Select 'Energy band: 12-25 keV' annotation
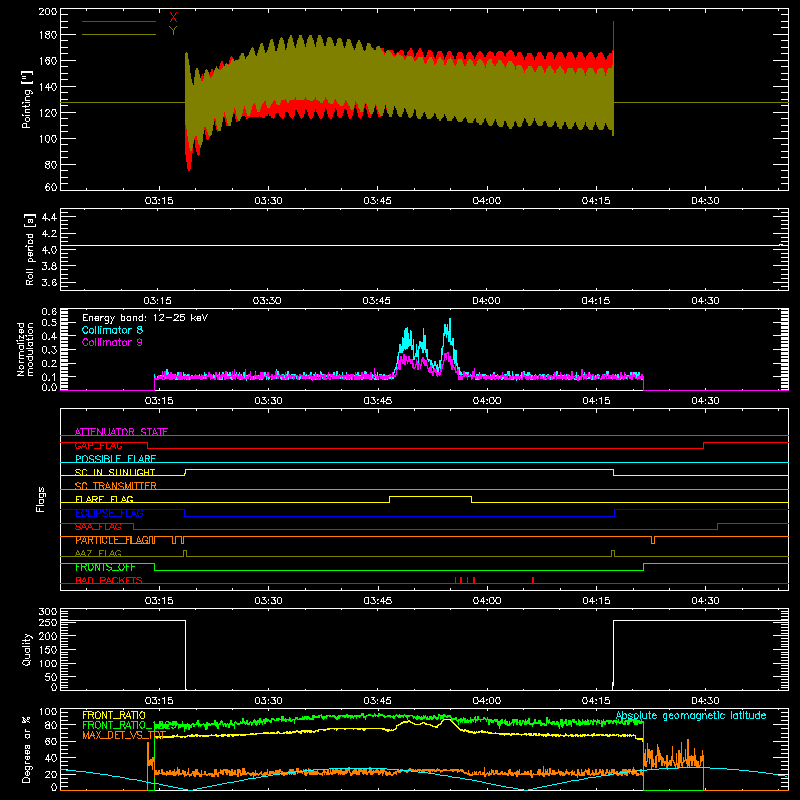800x800 pixels. 145,318
